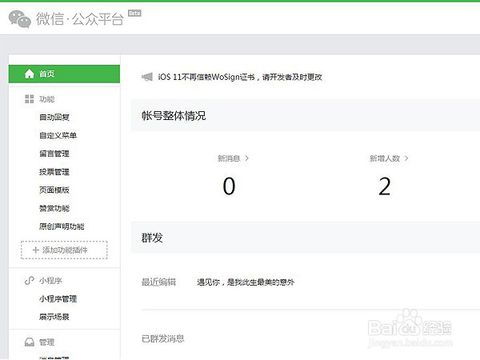
Task: Open 新增人数 details
Action: tap(385, 158)
